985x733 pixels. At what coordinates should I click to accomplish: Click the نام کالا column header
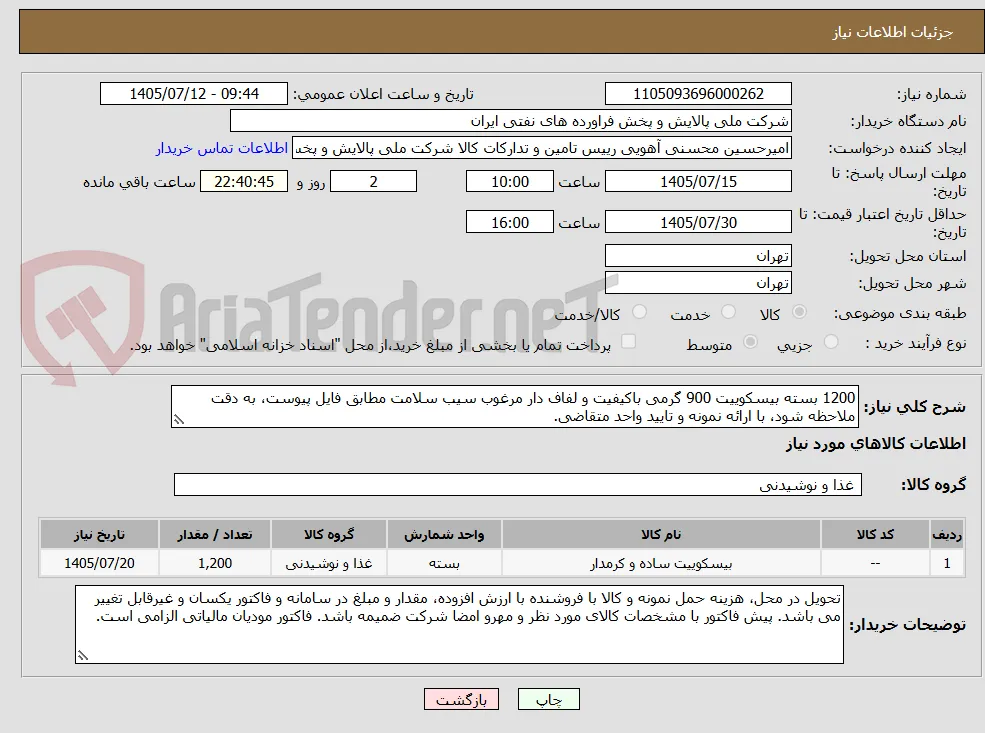tap(661, 535)
